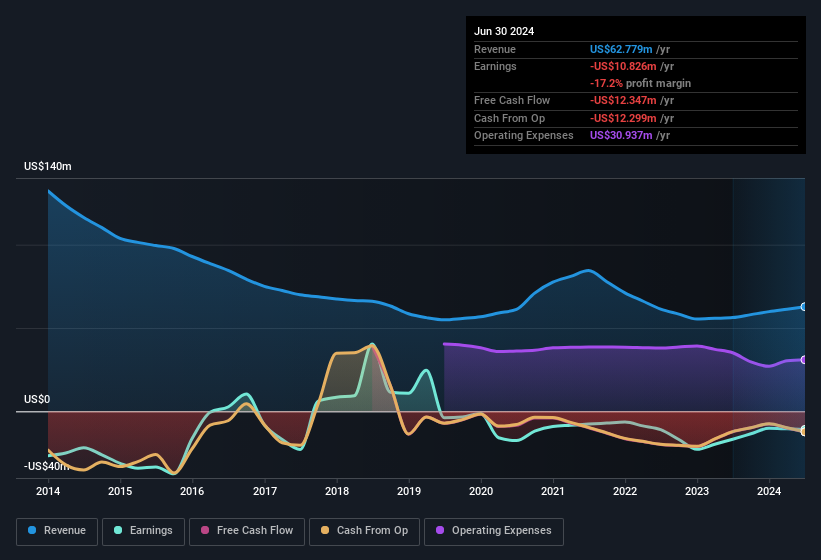Hide the Operating Expenses series
The width and height of the screenshot is (821, 560).
494,531
